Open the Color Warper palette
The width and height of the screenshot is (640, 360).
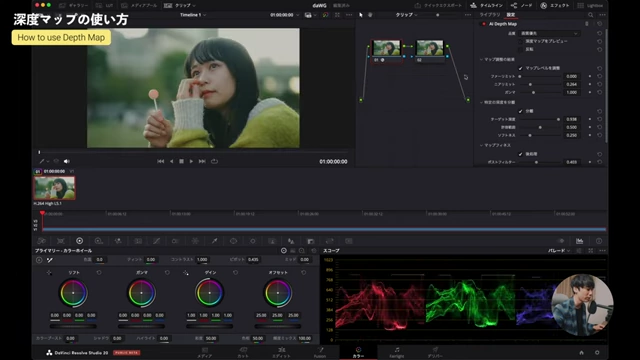(176, 241)
